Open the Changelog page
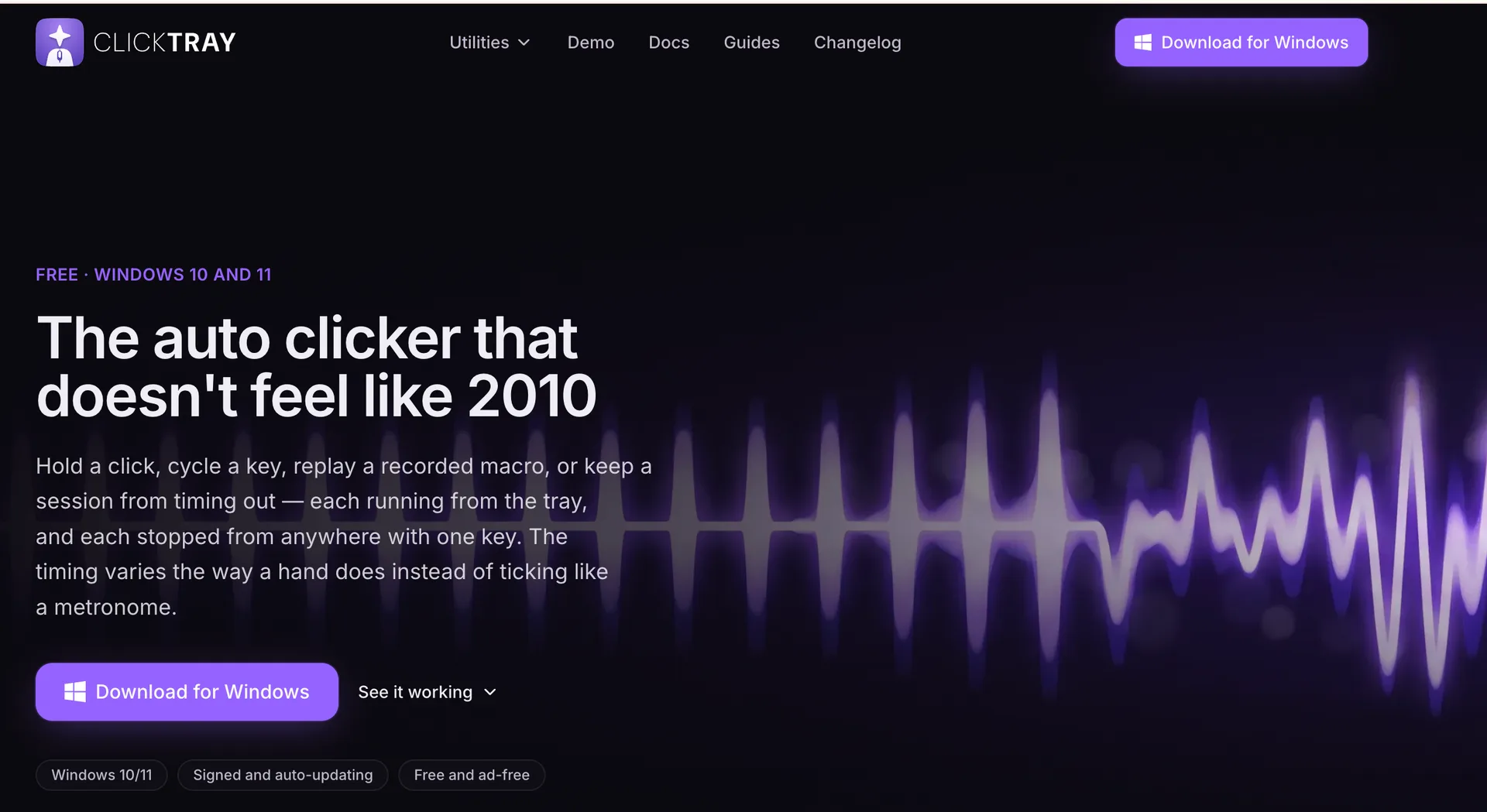Image resolution: width=1487 pixels, height=812 pixels. pos(857,43)
